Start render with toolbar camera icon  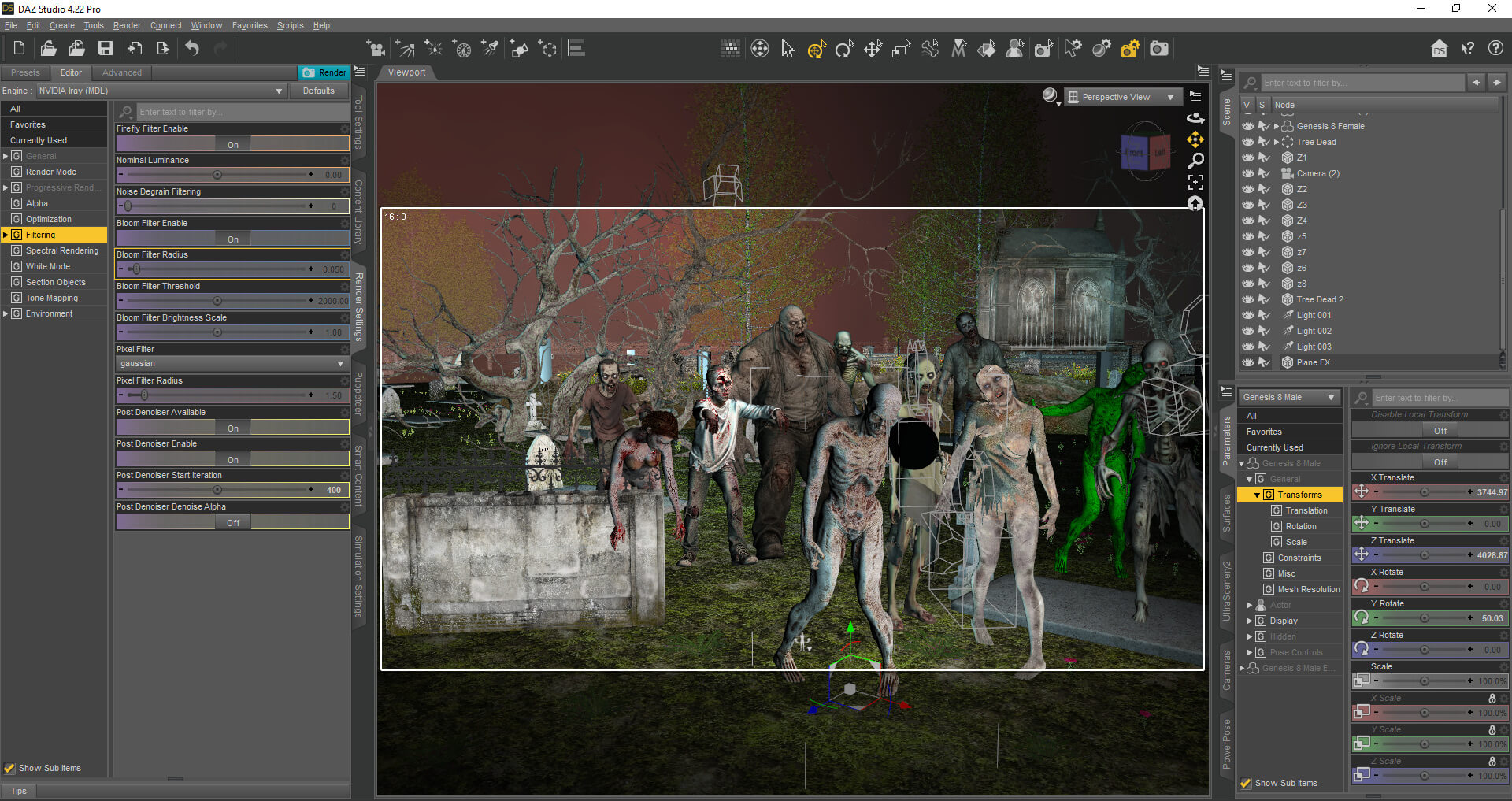pyautogui.click(x=1159, y=49)
